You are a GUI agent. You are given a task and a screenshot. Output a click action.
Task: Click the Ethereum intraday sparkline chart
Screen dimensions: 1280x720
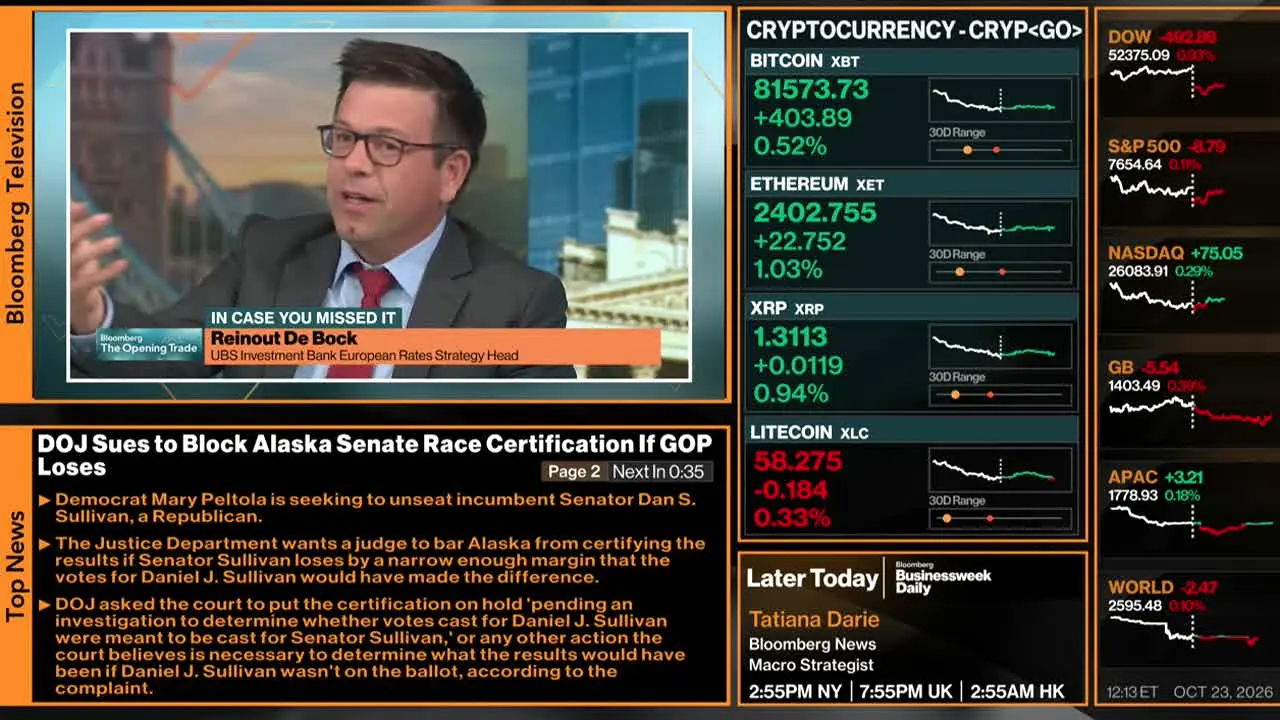click(1000, 223)
